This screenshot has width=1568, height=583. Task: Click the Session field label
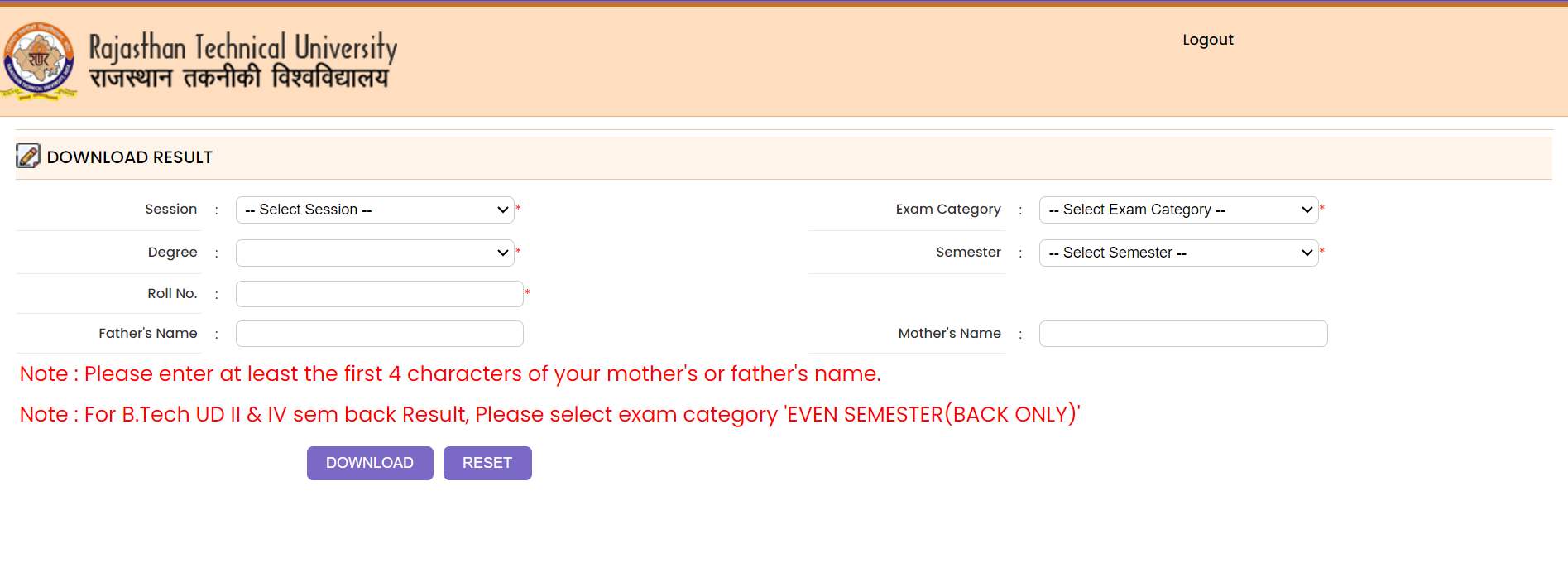(170, 210)
